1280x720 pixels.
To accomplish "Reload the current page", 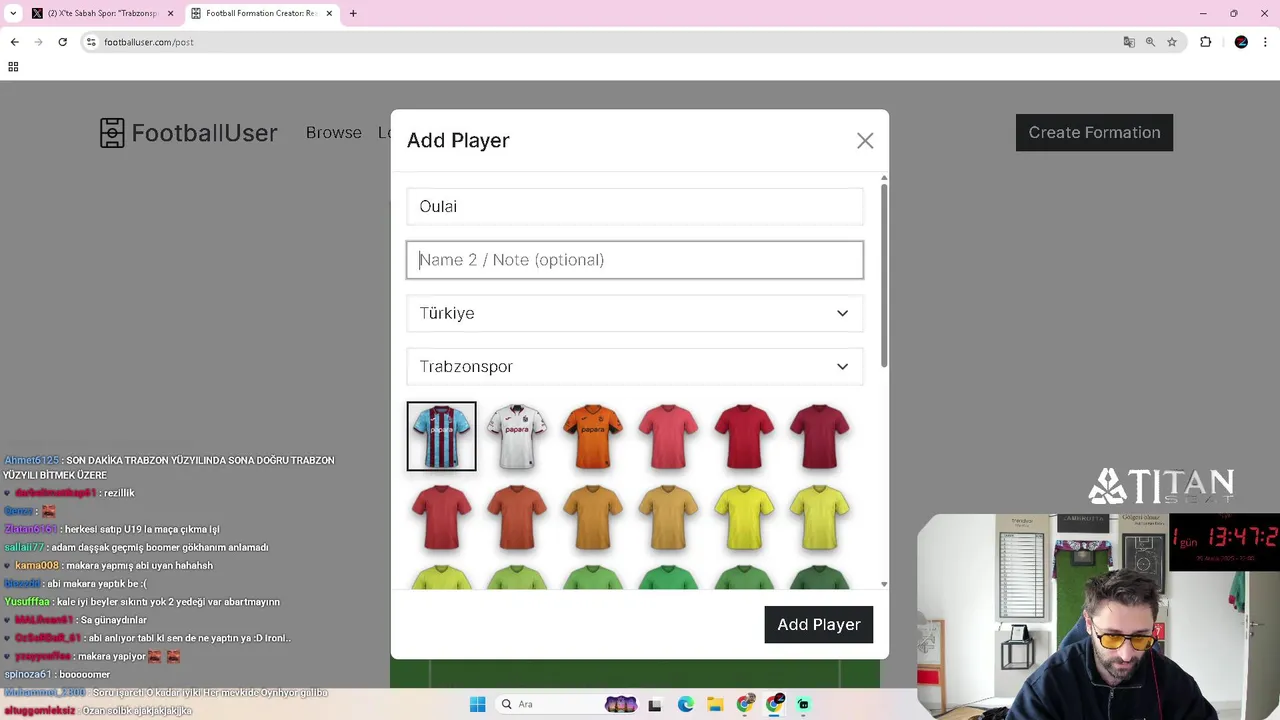I will pyautogui.click(x=62, y=42).
